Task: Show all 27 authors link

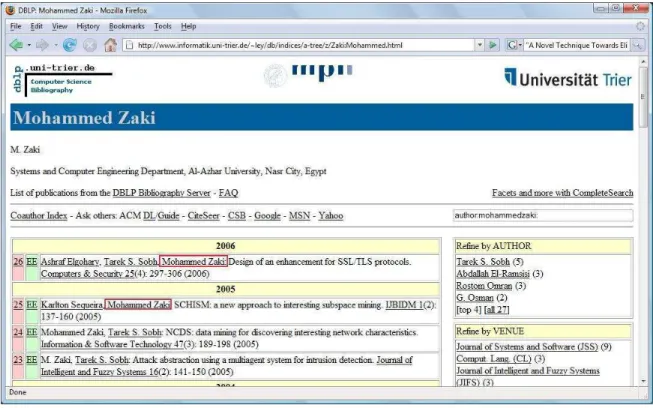Action: 496,309
